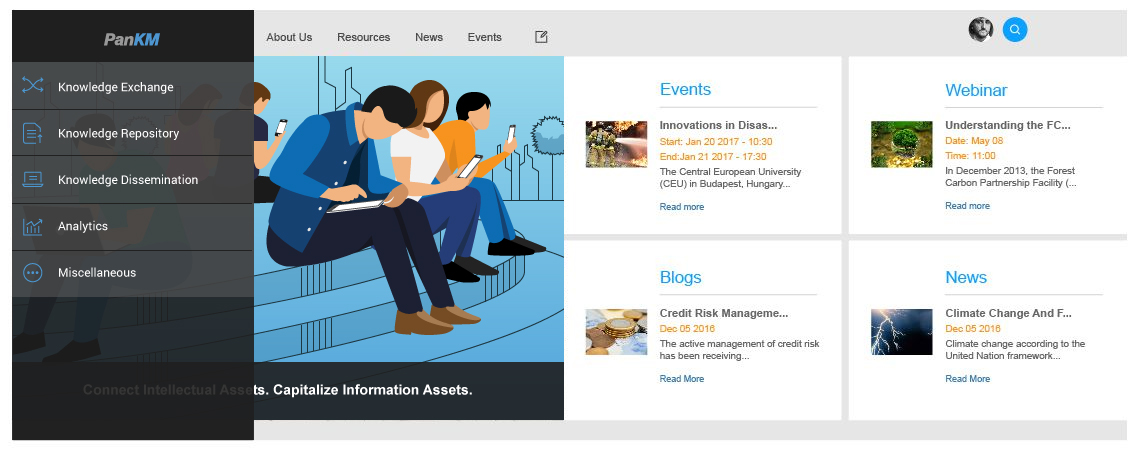1140x451 pixels.
Task: Open the Credit Risk Manageme... blog title
Action: click(x=724, y=314)
